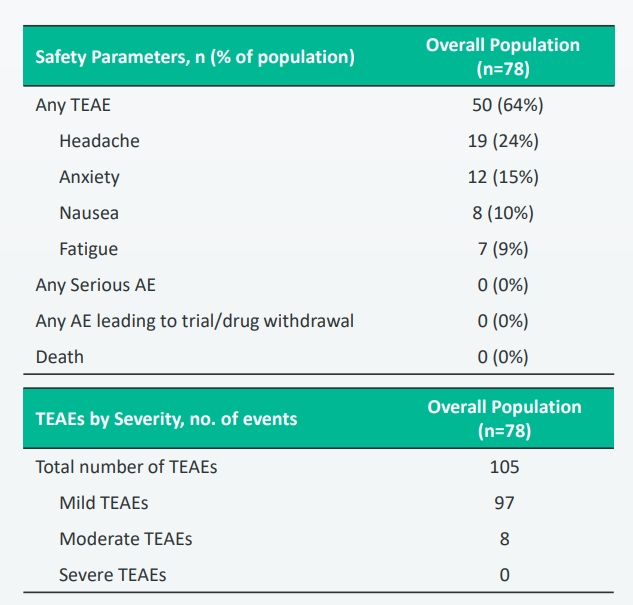Click the "Moderate TEAEs" row label
Screen dimensions: 633x605
point(125,539)
